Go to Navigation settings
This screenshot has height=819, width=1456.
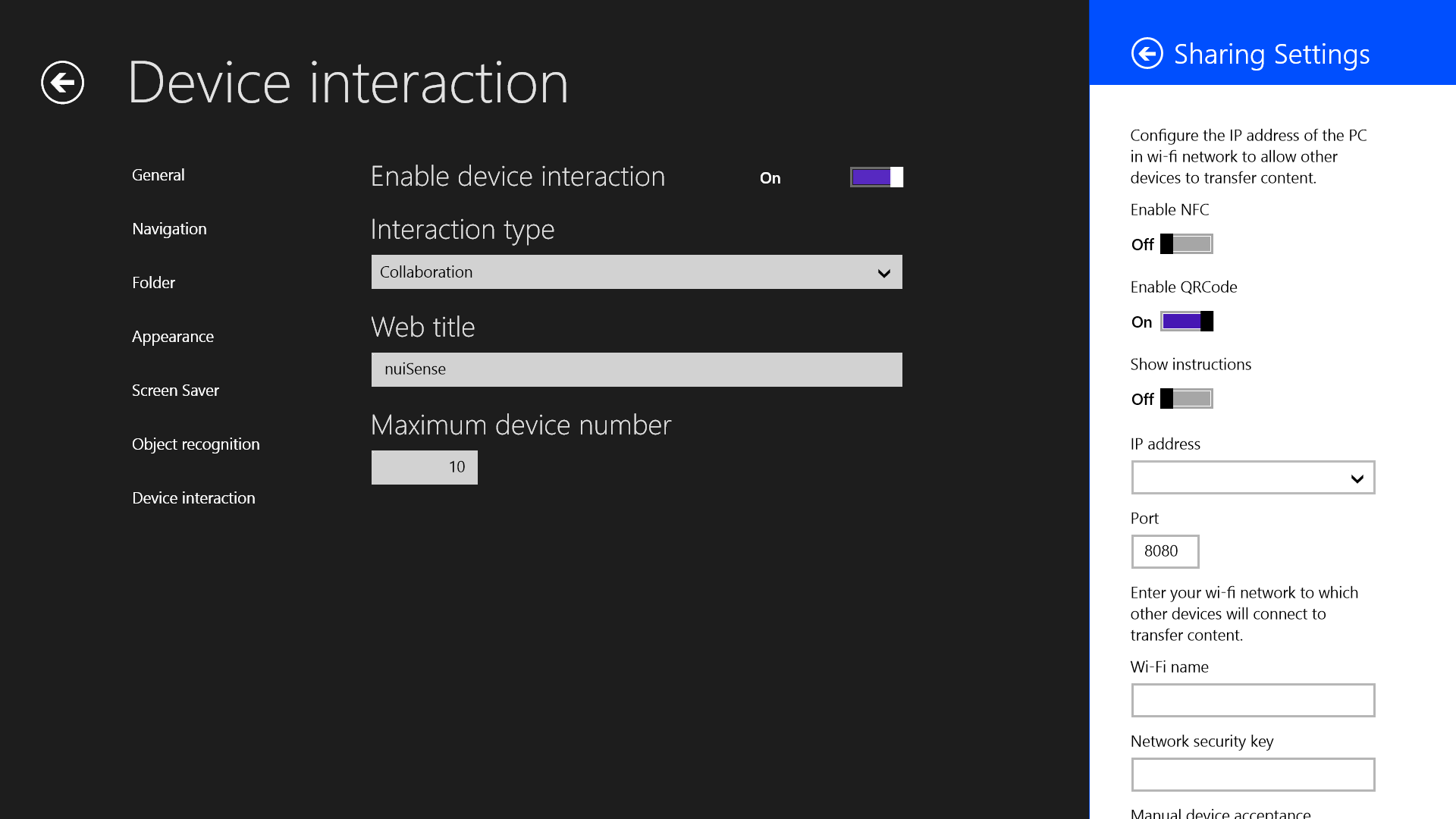click(x=169, y=229)
